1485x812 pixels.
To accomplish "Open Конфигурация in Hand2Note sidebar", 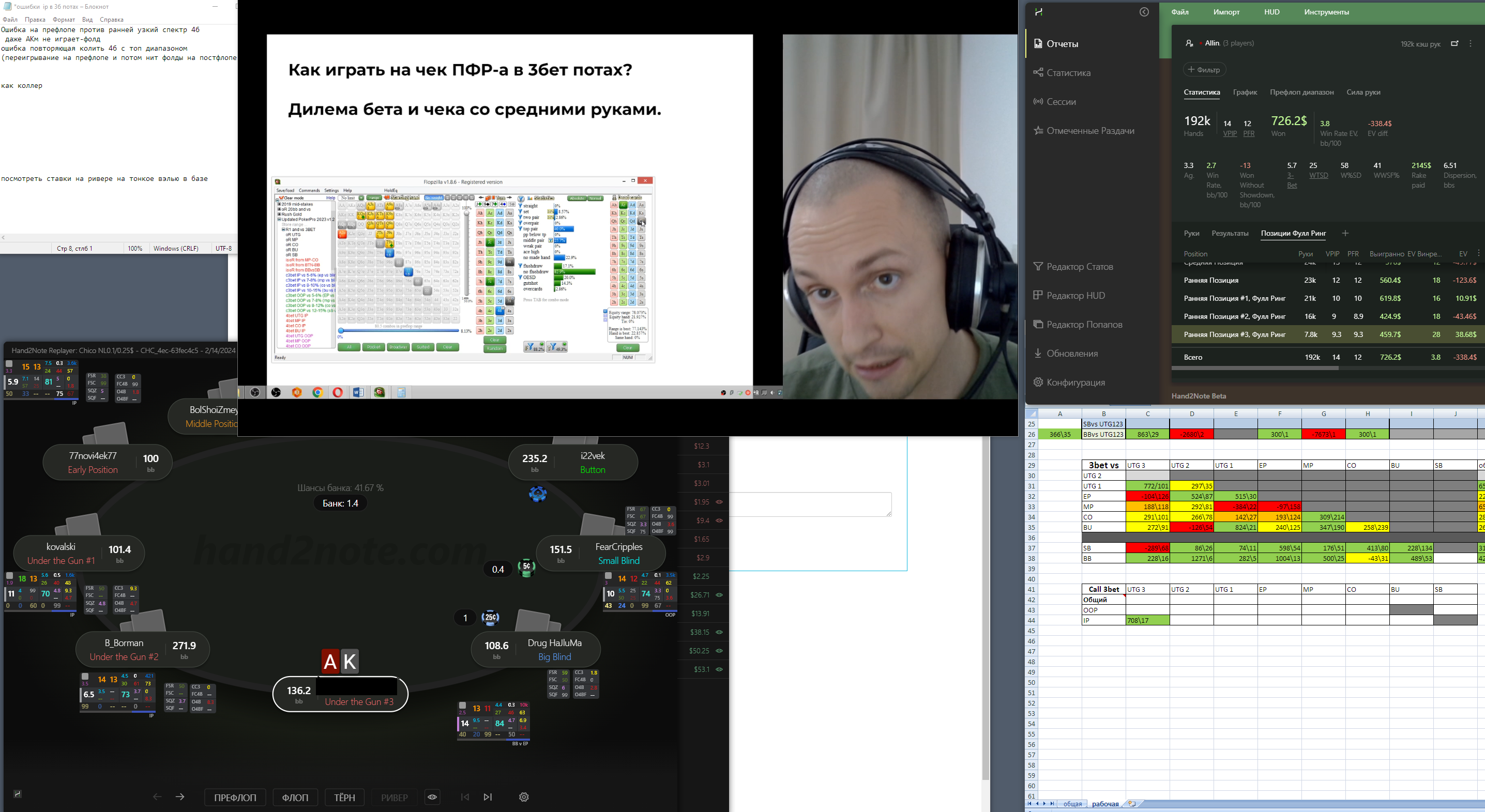I will pos(1069,382).
